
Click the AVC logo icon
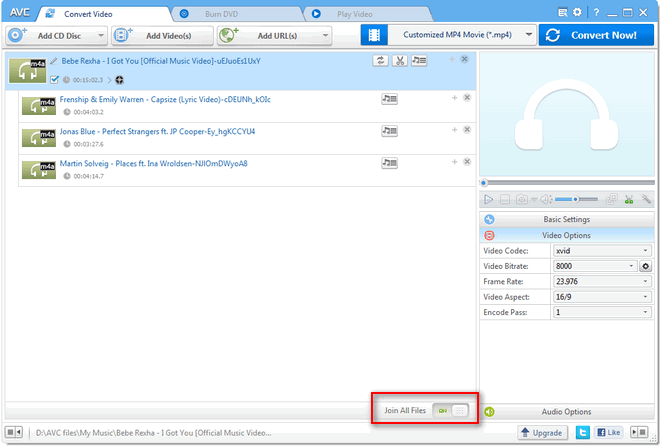(x=19, y=13)
